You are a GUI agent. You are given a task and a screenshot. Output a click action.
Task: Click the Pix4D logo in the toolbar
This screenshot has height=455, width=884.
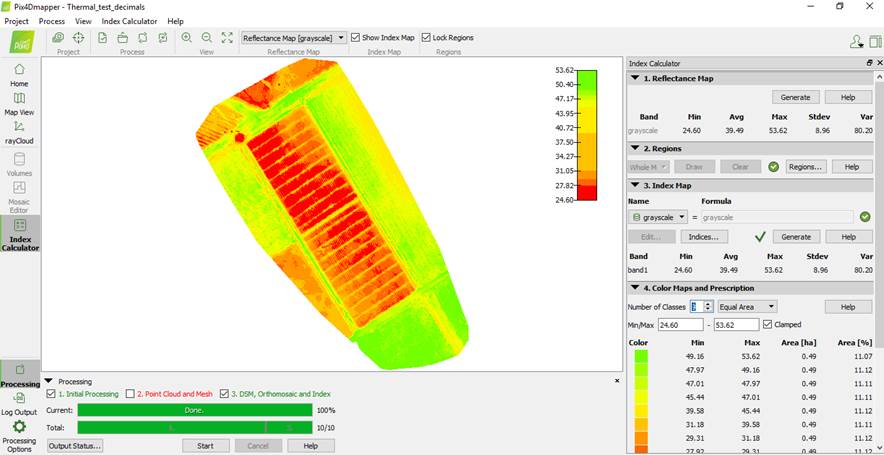click(21, 41)
